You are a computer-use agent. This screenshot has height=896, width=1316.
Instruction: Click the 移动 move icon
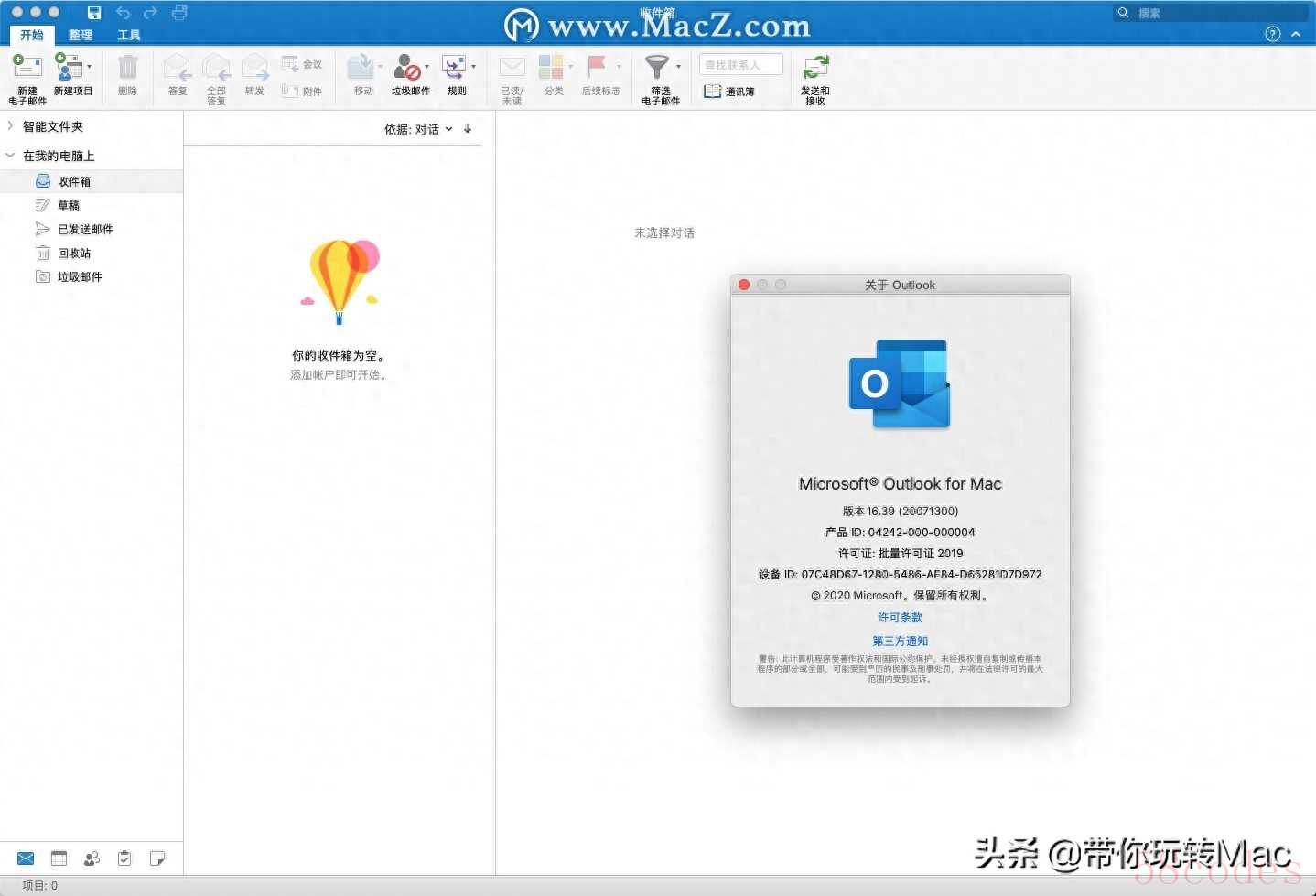tap(360, 67)
